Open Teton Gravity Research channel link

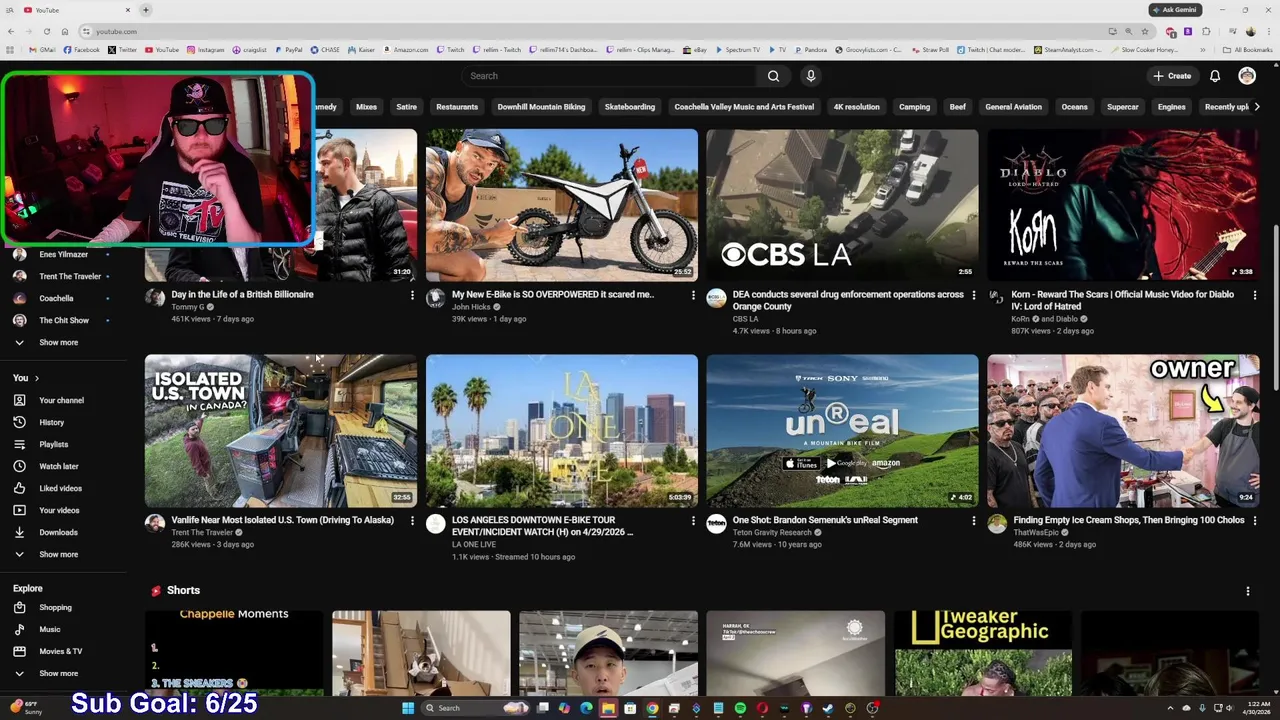point(772,532)
